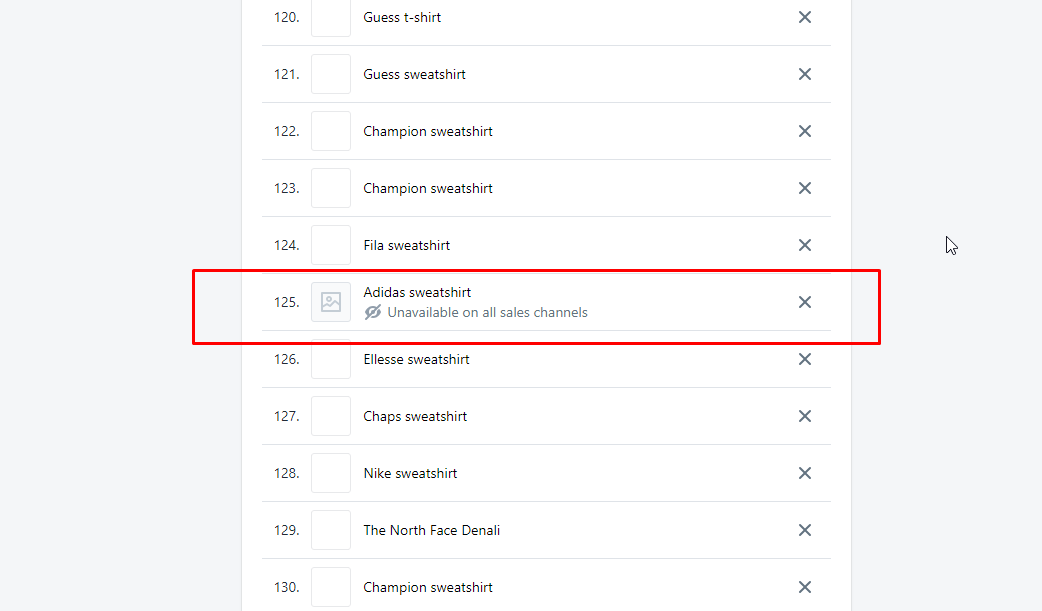Image resolution: width=1042 pixels, height=611 pixels.
Task: Delete Champion sweatshirt at row 122
Action: 804,131
